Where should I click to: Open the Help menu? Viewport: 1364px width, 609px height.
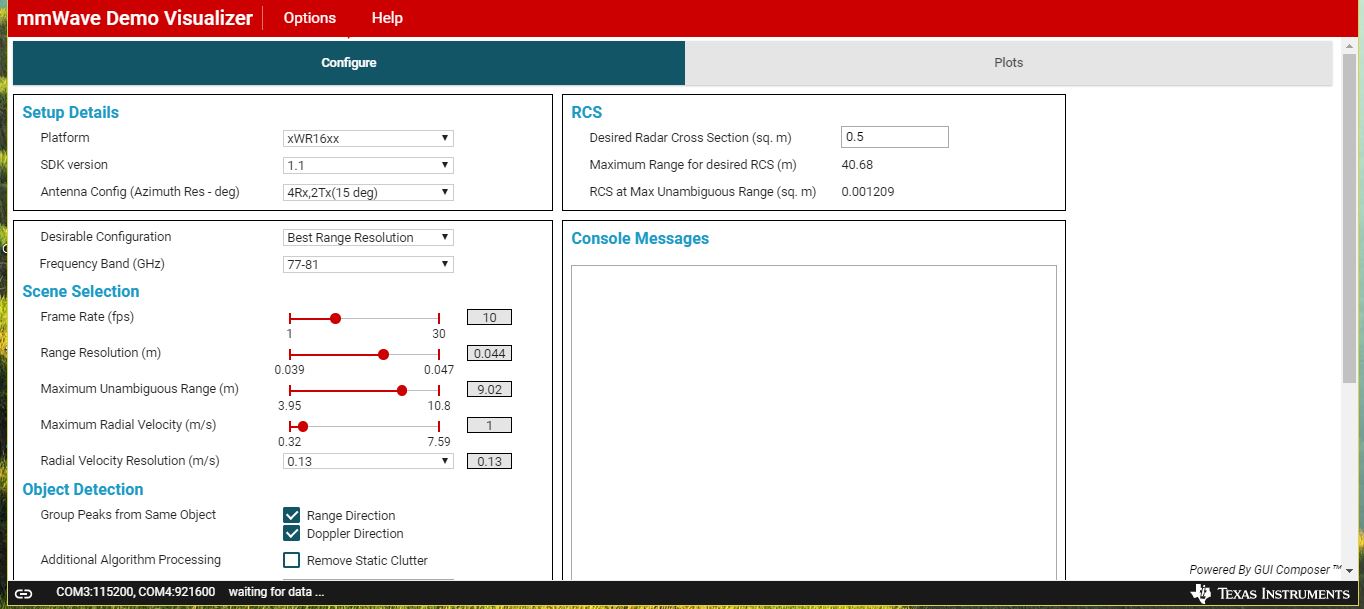(x=387, y=18)
